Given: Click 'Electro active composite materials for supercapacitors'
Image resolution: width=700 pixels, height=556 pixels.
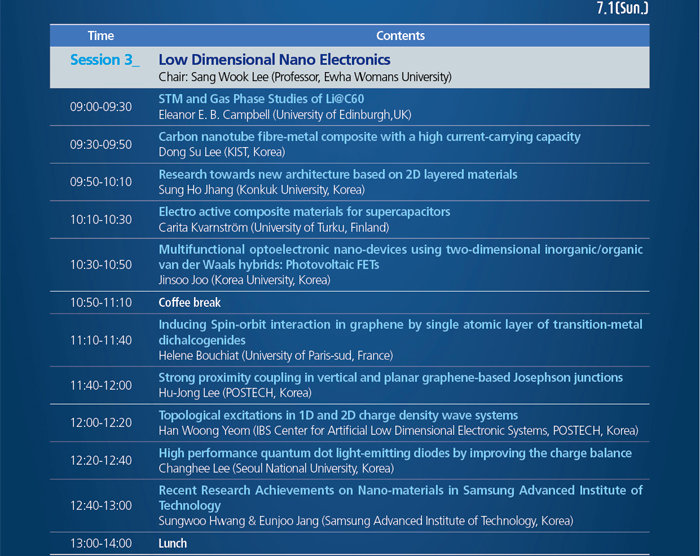Looking at the screenshot, I should pyautogui.click(x=304, y=212).
